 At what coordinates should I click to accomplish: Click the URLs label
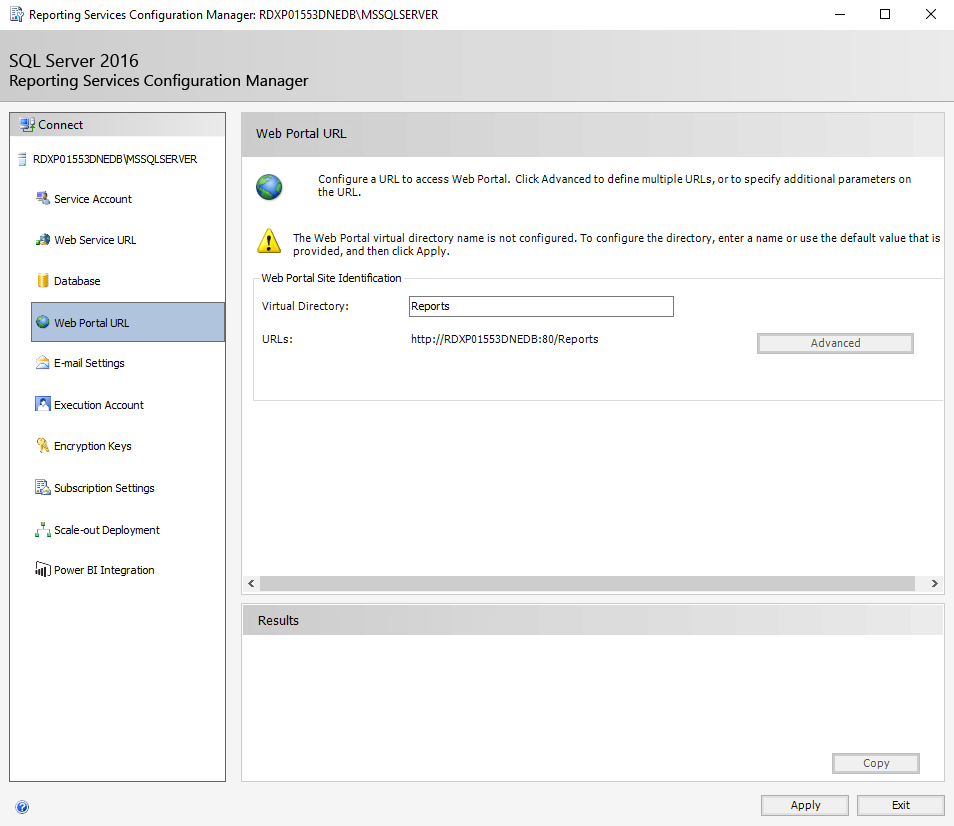tap(277, 339)
